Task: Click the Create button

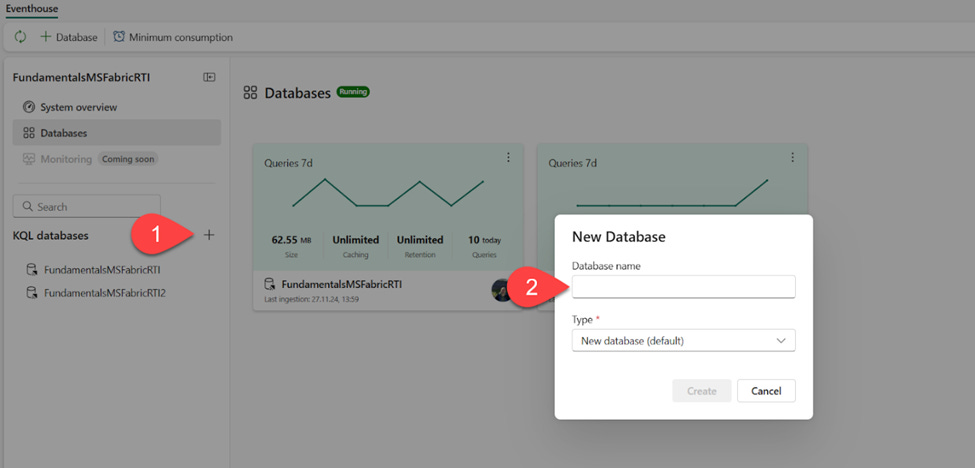Action: pyautogui.click(x=701, y=391)
